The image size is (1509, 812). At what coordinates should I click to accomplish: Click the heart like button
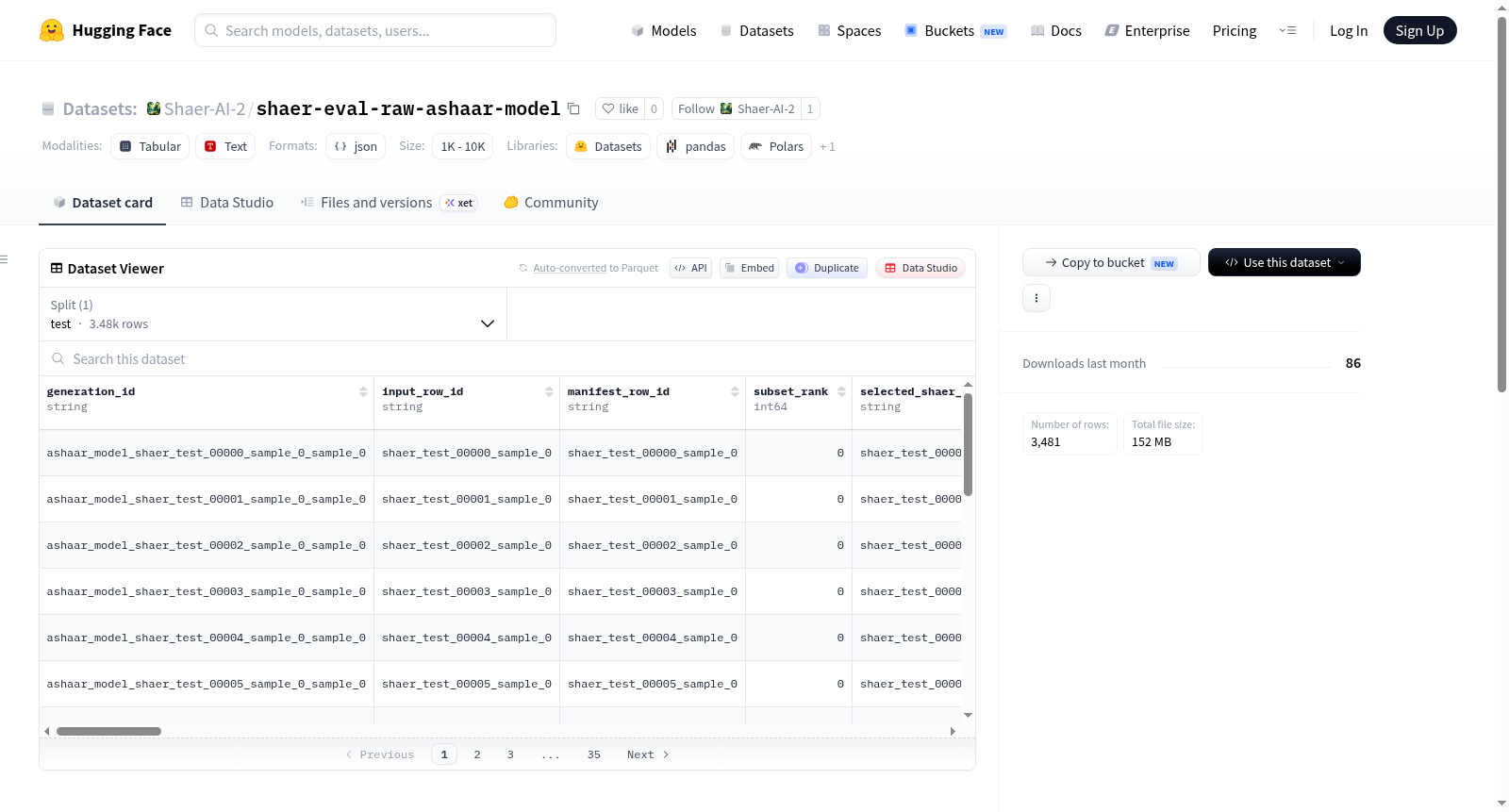tap(621, 108)
